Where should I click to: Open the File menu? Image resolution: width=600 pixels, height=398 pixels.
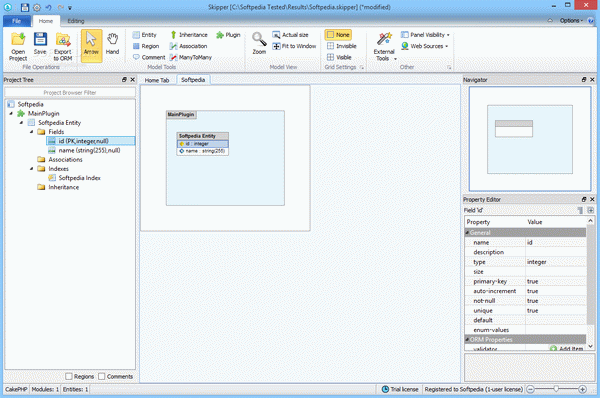pyautogui.click(x=16, y=21)
